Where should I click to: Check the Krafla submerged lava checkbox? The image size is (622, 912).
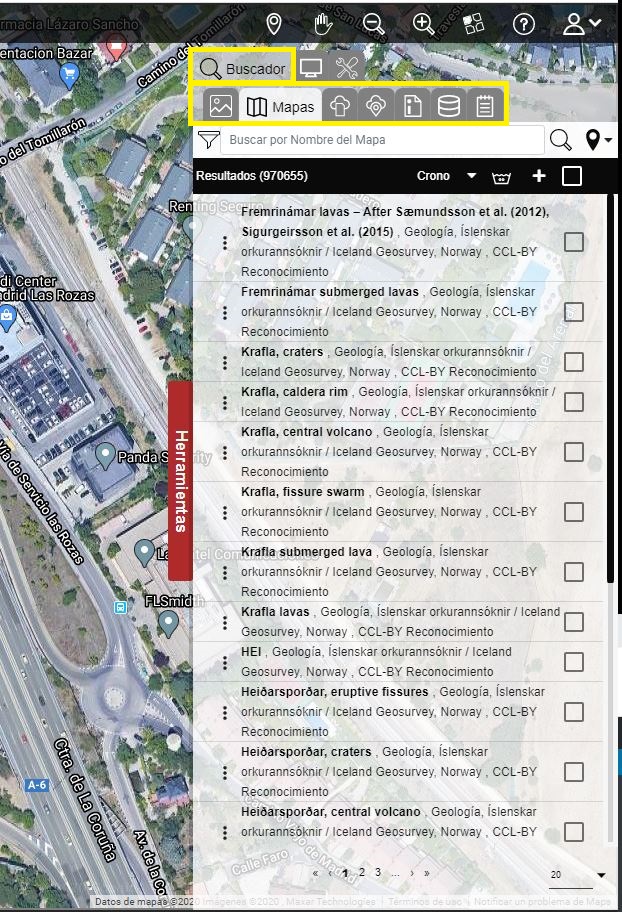click(574, 572)
